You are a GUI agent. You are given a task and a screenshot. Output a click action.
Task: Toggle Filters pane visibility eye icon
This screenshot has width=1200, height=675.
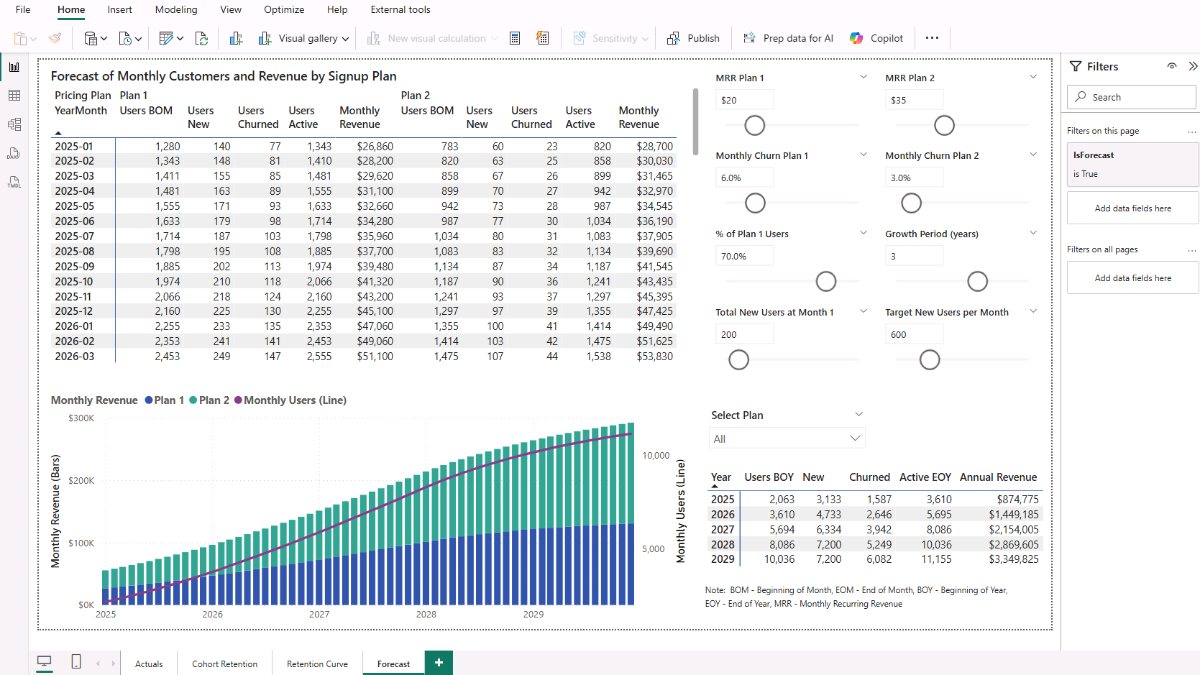click(x=1171, y=66)
